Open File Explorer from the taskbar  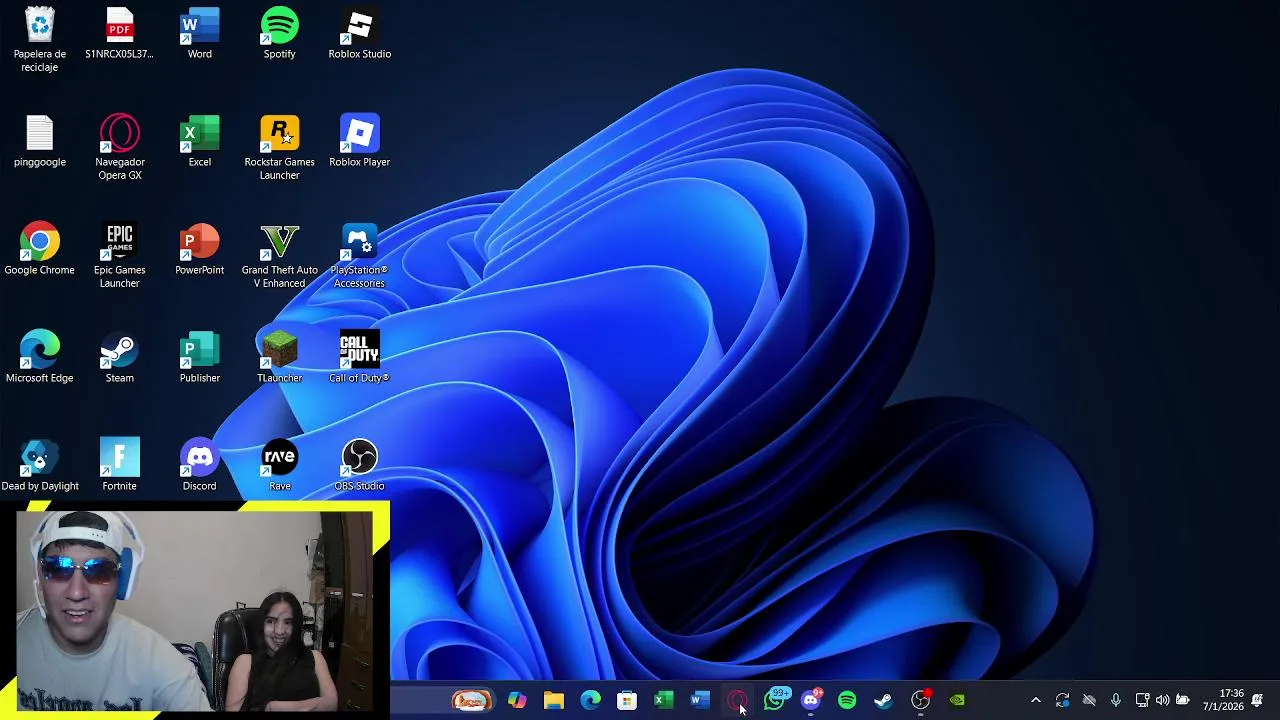(x=554, y=700)
